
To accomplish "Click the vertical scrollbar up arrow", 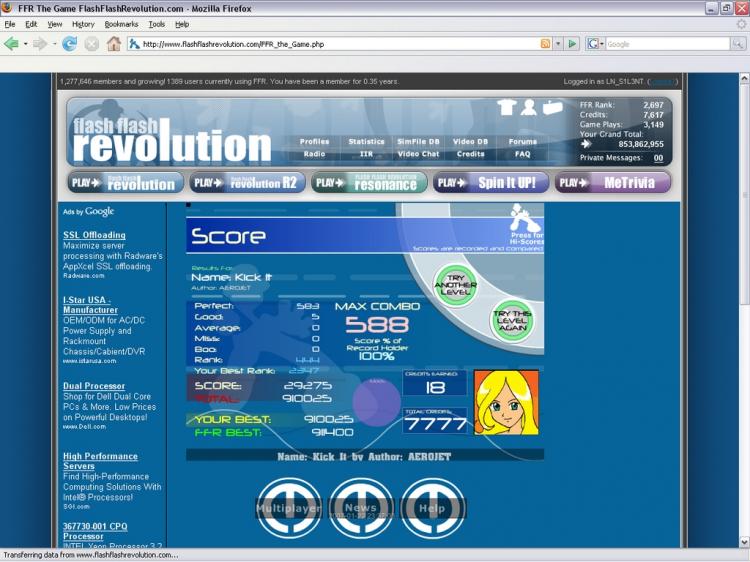I will click(744, 78).
